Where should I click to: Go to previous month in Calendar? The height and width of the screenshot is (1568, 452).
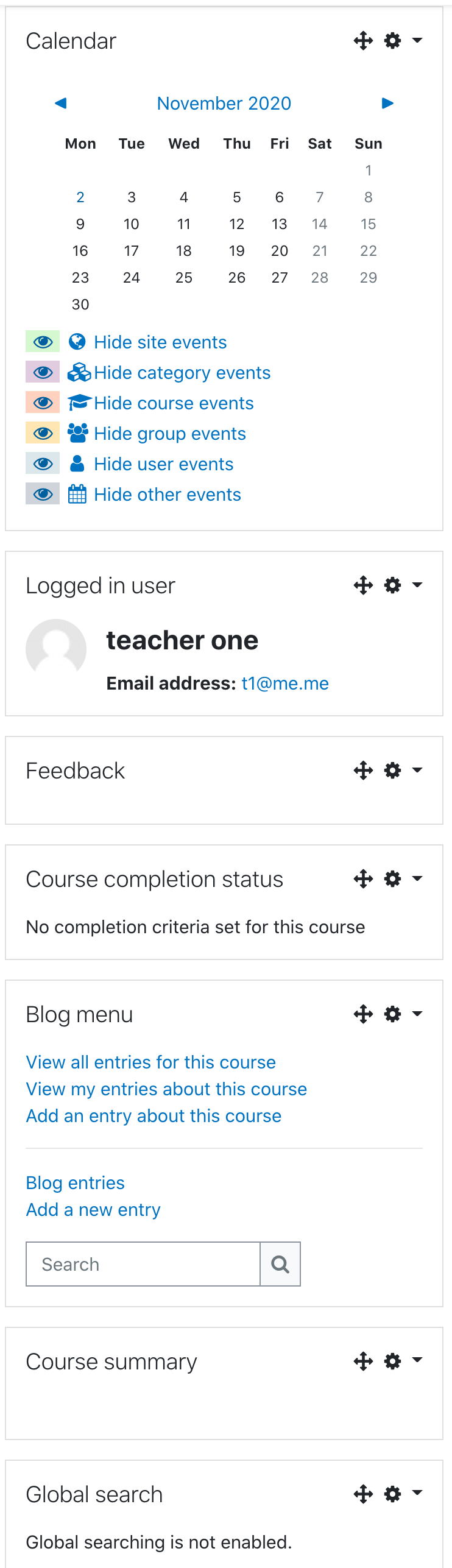pyautogui.click(x=60, y=103)
